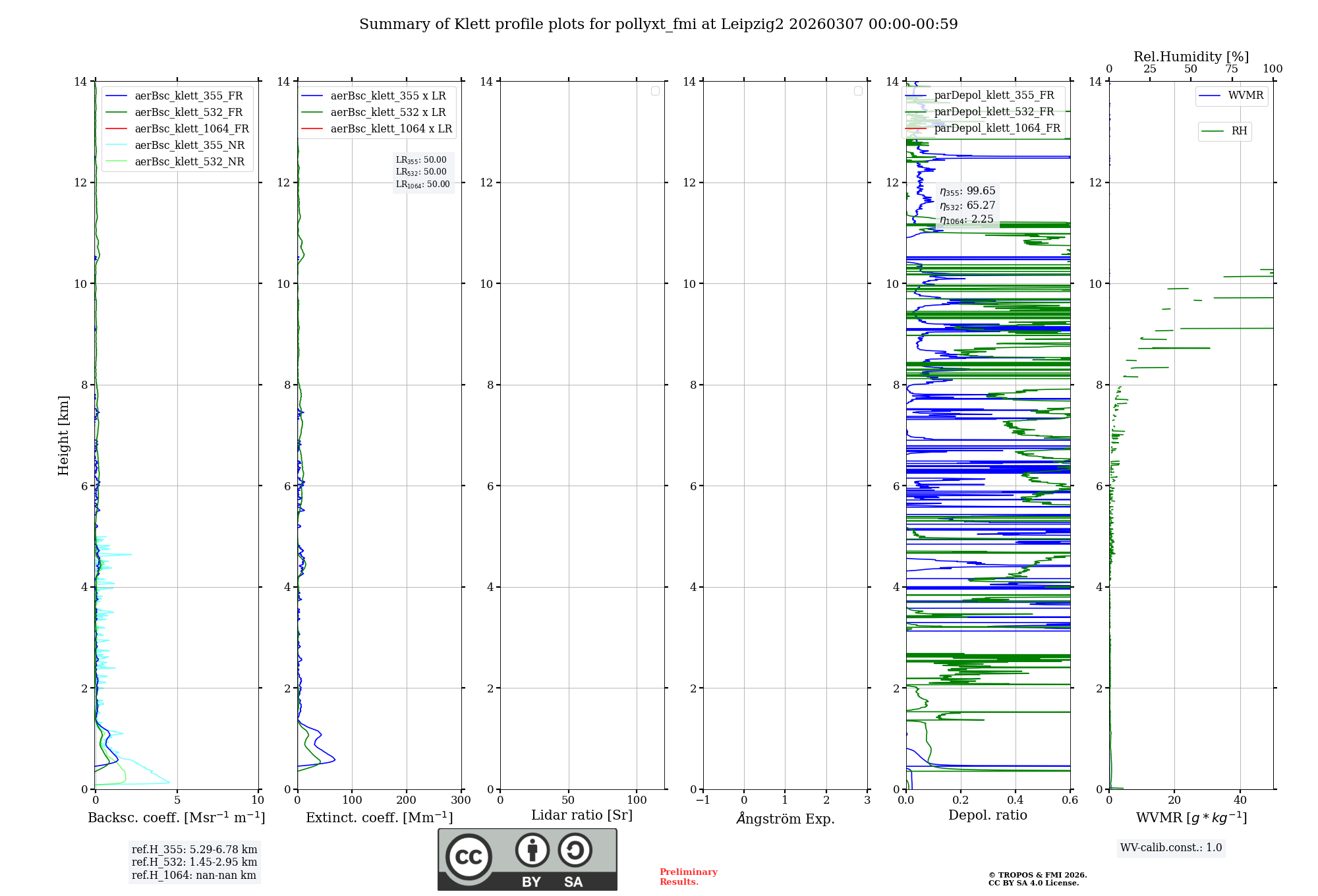Viewport: 1318px width, 896px height.
Task: Click the empty legend box in Lidar ratio plot
Action: tap(655, 91)
